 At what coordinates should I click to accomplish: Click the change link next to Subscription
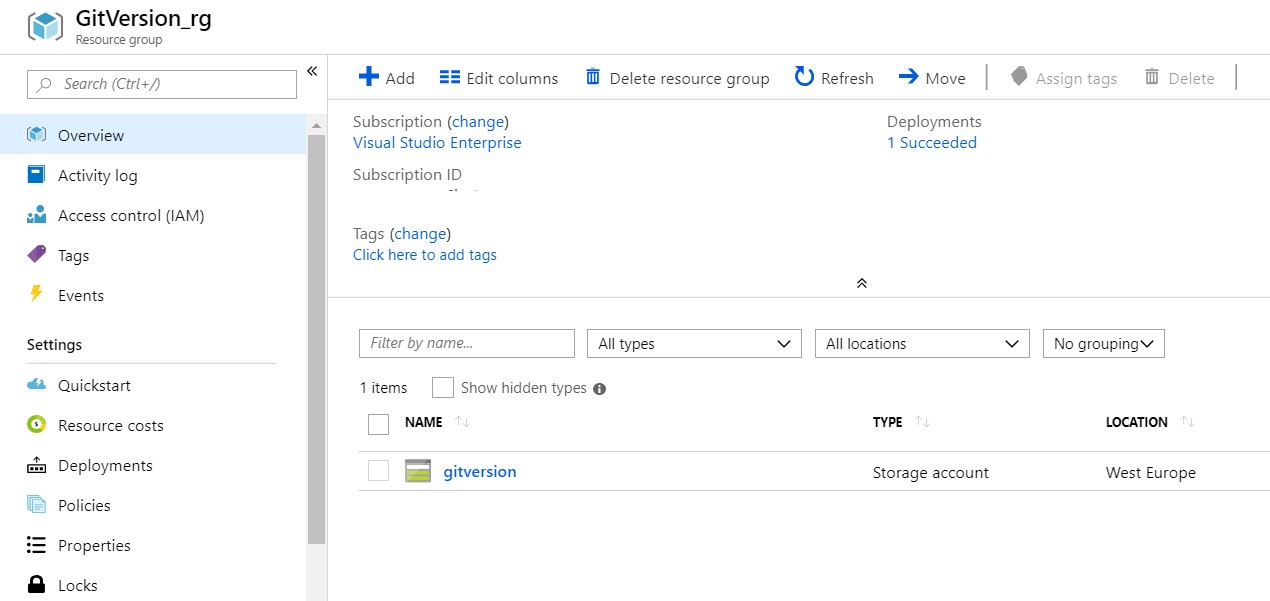coord(478,121)
